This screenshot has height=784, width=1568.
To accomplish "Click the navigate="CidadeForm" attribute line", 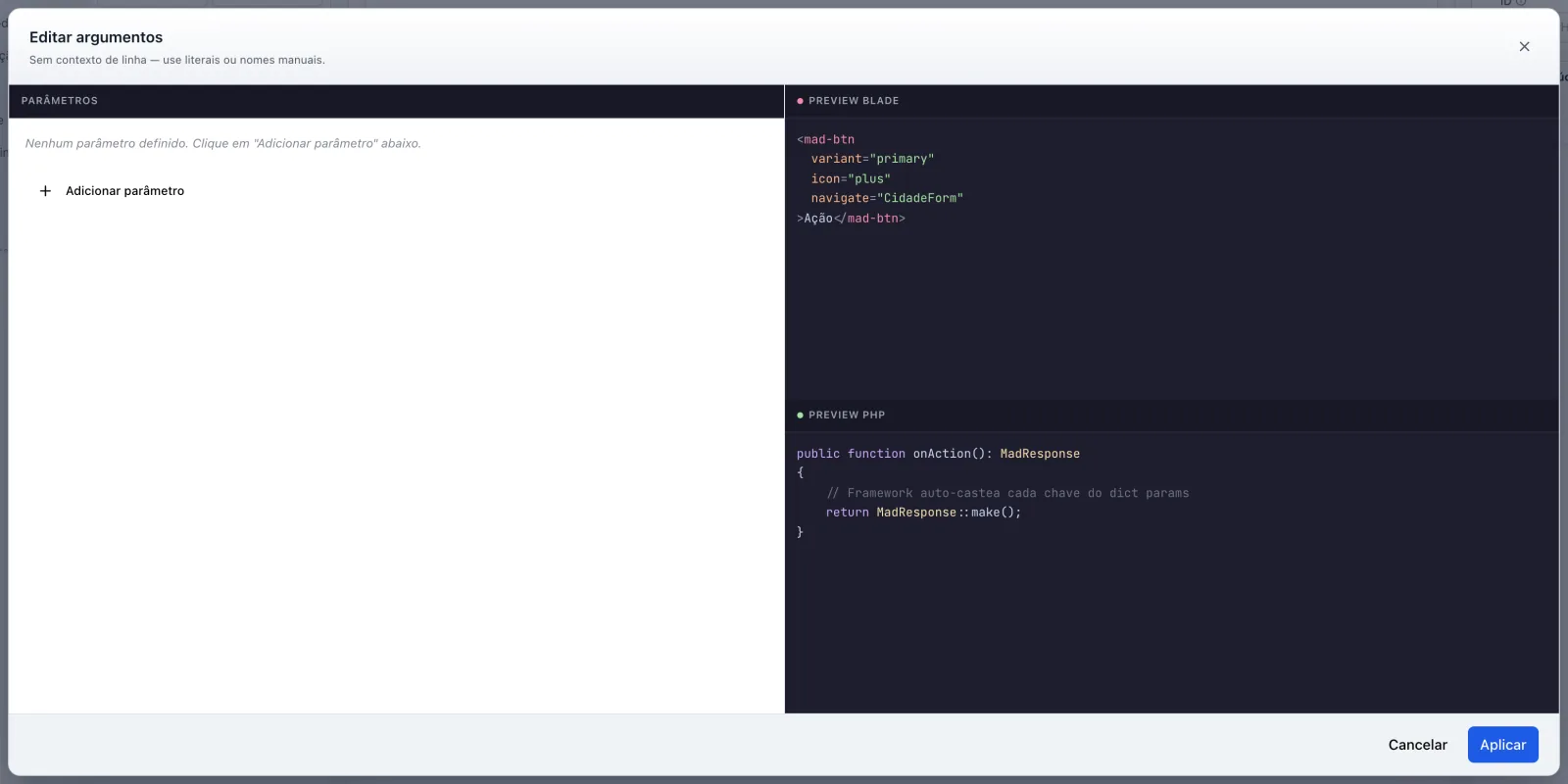I will tap(887, 198).
